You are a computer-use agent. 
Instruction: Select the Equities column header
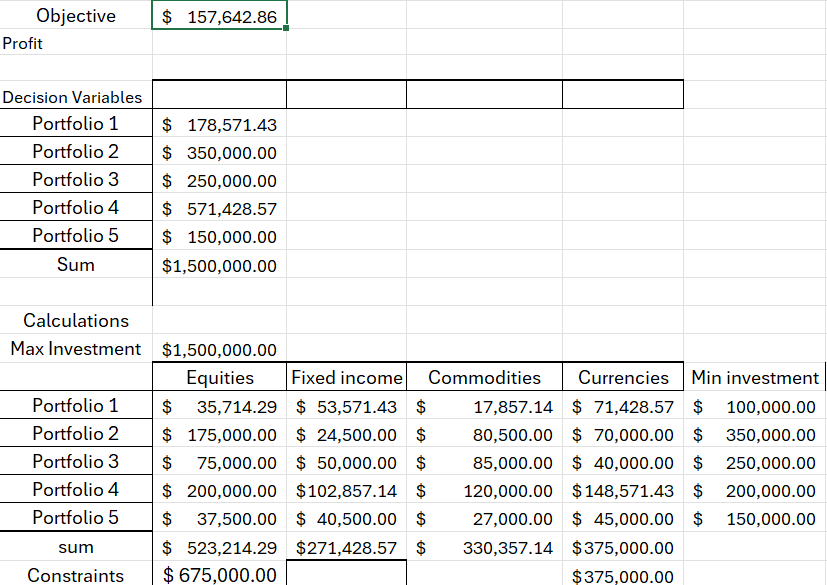pos(219,377)
